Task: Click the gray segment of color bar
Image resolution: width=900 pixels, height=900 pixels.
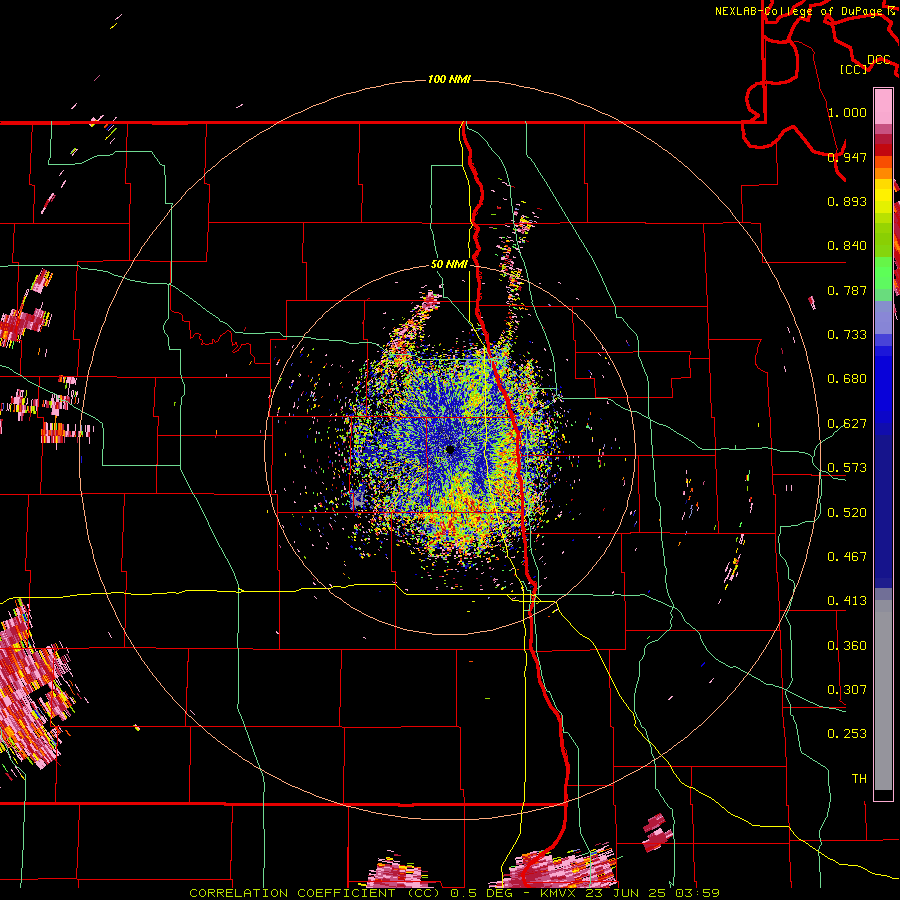Action: tap(883, 695)
